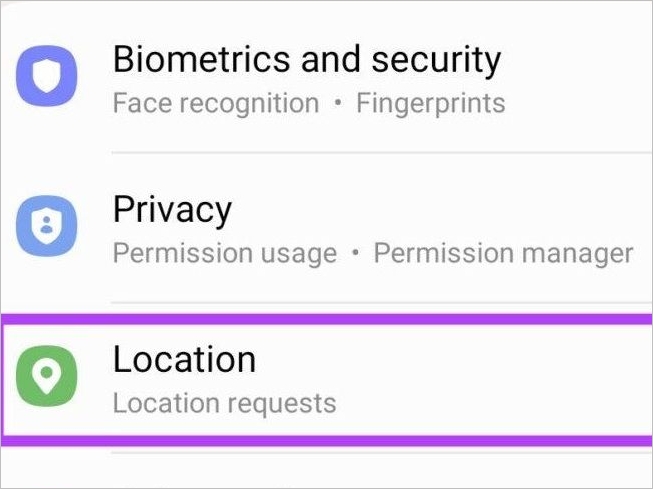Click divider line below Biometrics and security
The image size is (653, 489).
(x=380, y=153)
